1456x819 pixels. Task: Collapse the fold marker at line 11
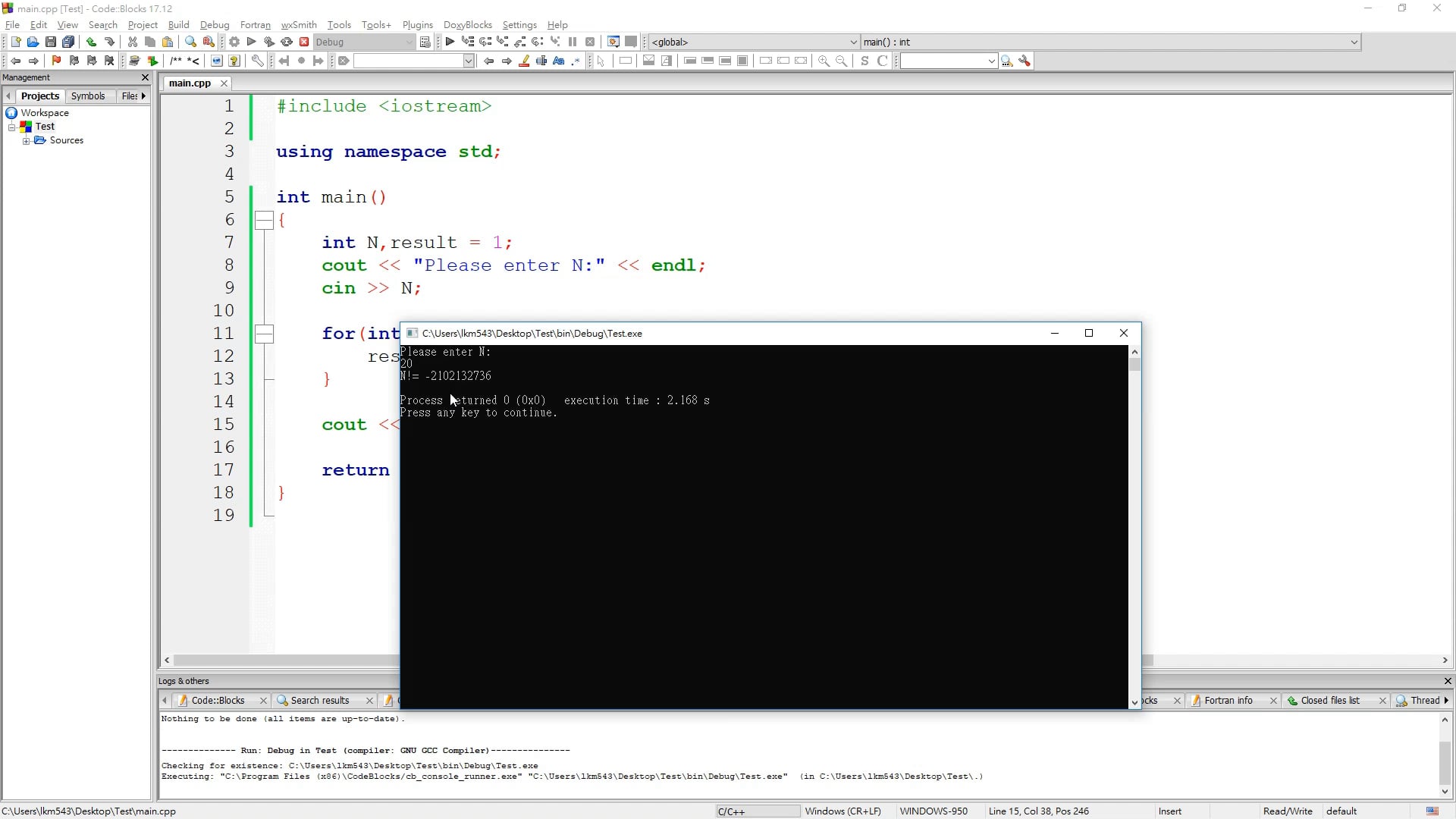tap(264, 334)
